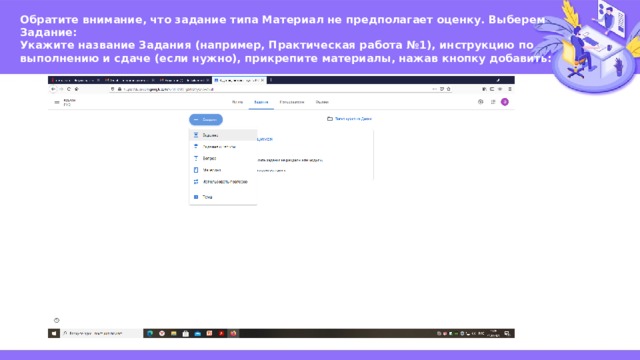Click the assignment icon beside Задание
640x360 pixels.
(x=196, y=135)
